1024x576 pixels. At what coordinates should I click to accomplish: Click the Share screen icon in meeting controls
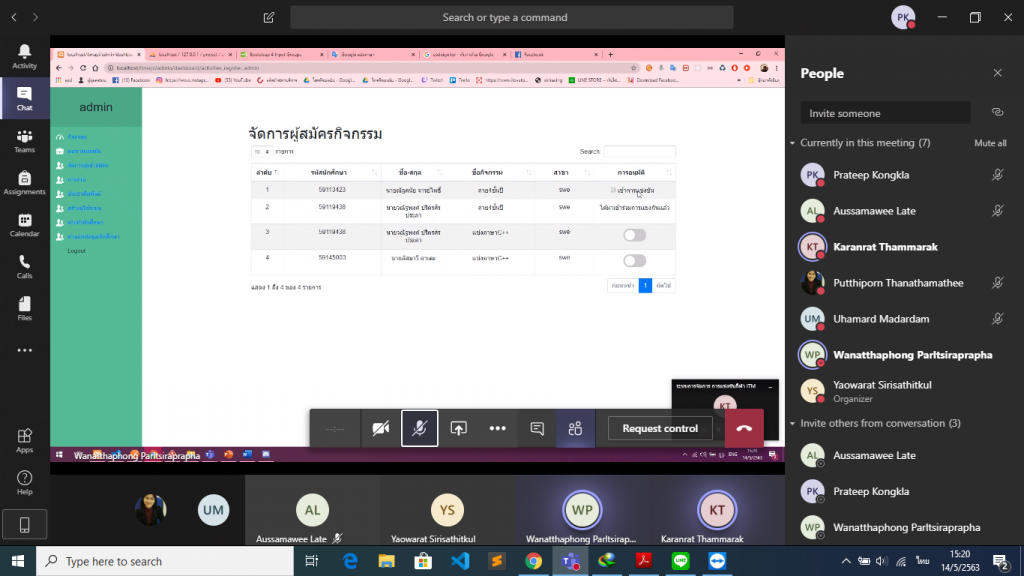point(459,428)
